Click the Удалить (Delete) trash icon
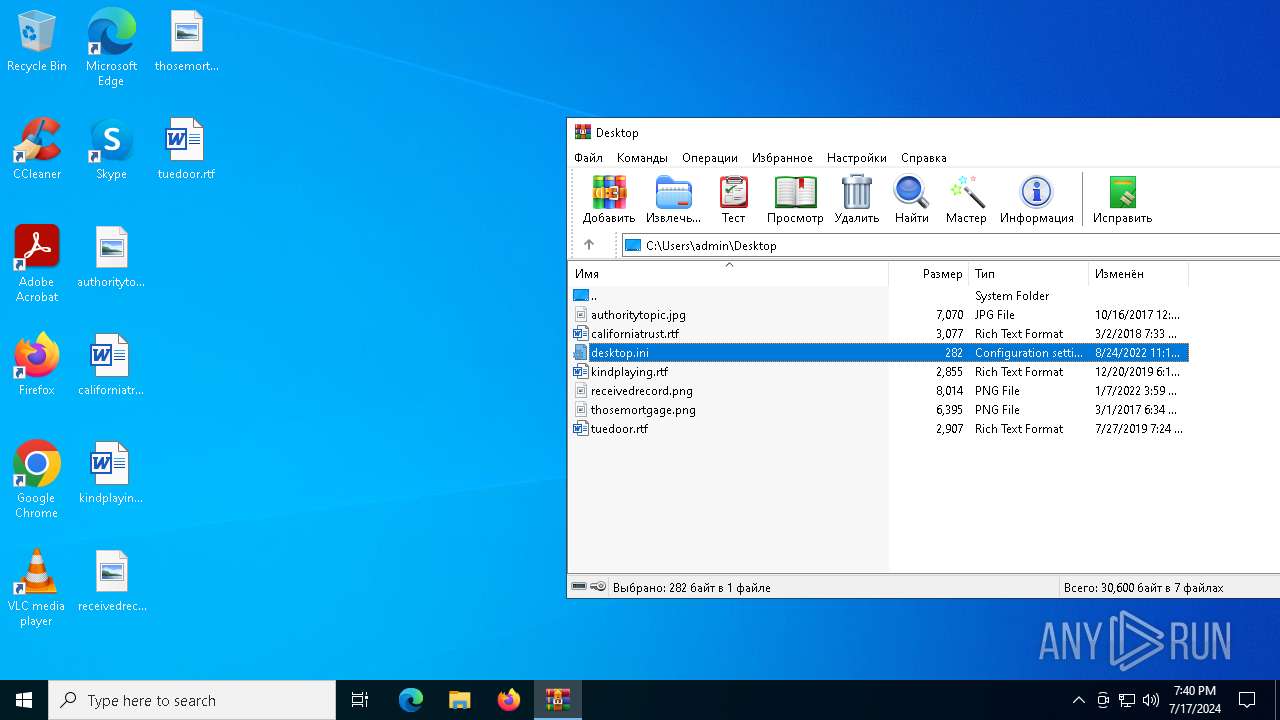This screenshot has height=720, width=1280. [857, 199]
